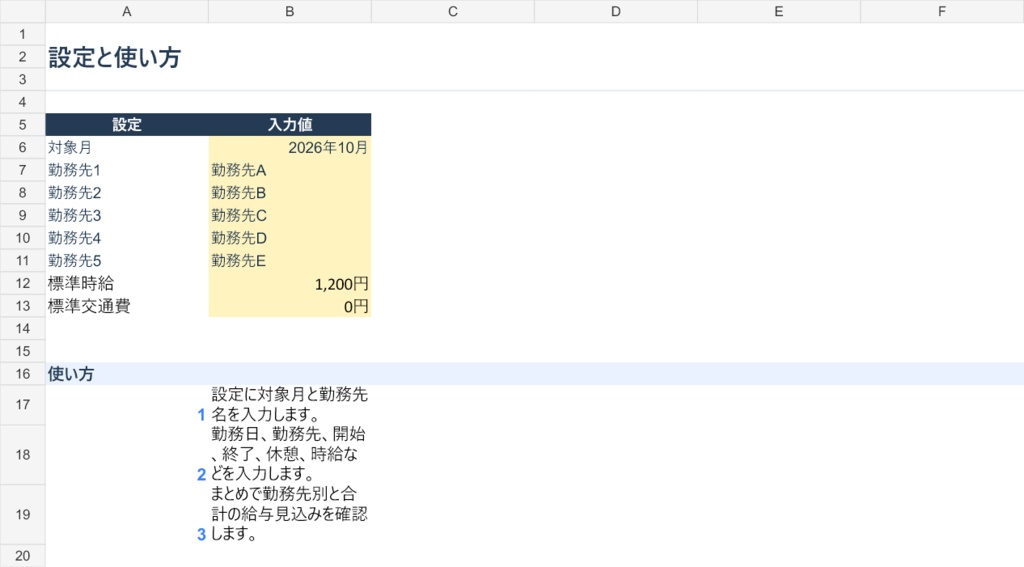Select column F header

click(942, 11)
